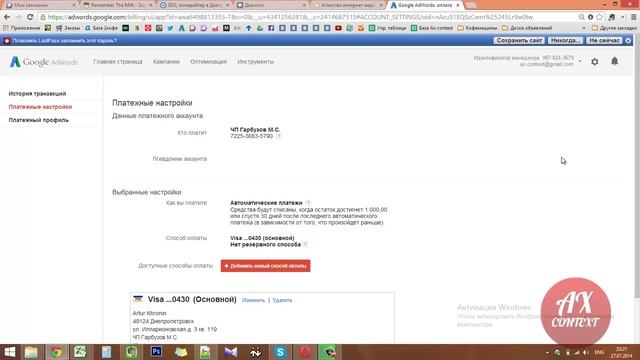640x360 pixels.
Task: Open the Twitter bookmark icon
Action: [x=170, y=28]
